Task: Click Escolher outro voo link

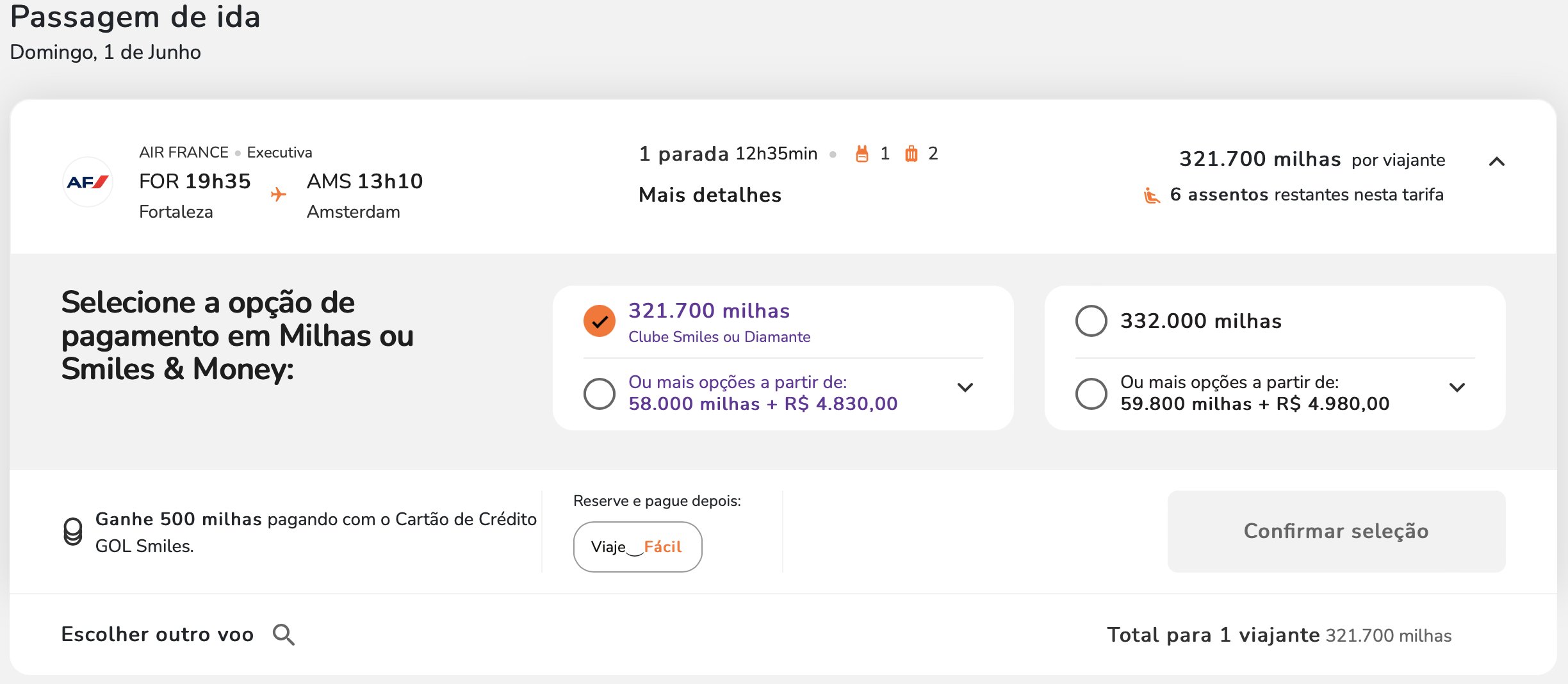Action: (x=158, y=635)
